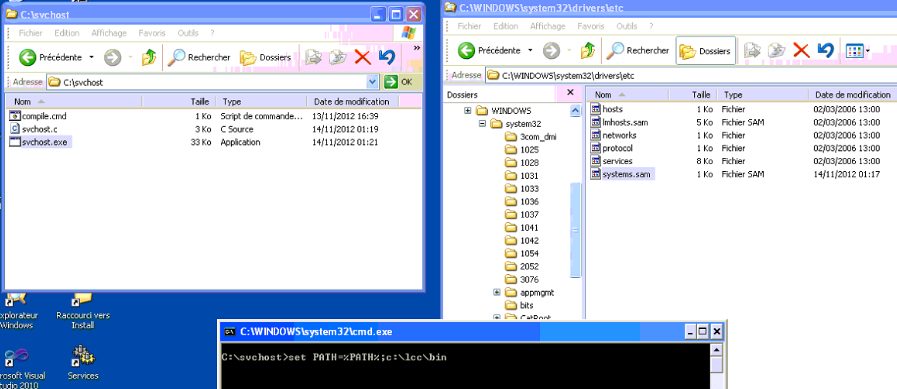
Task: Toggle Dossiers pane button in etc window
Action: click(705, 51)
